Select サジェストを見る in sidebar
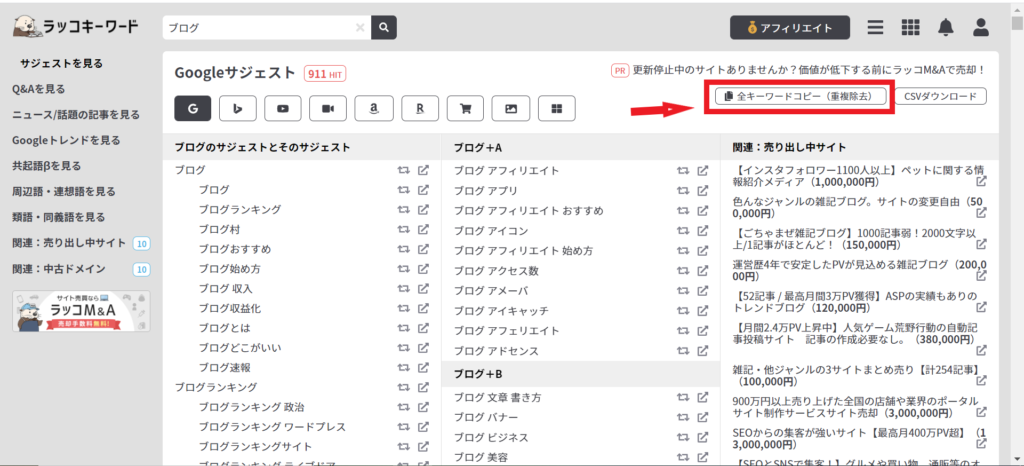Viewport: 1024px width, 466px height. [x=61, y=63]
